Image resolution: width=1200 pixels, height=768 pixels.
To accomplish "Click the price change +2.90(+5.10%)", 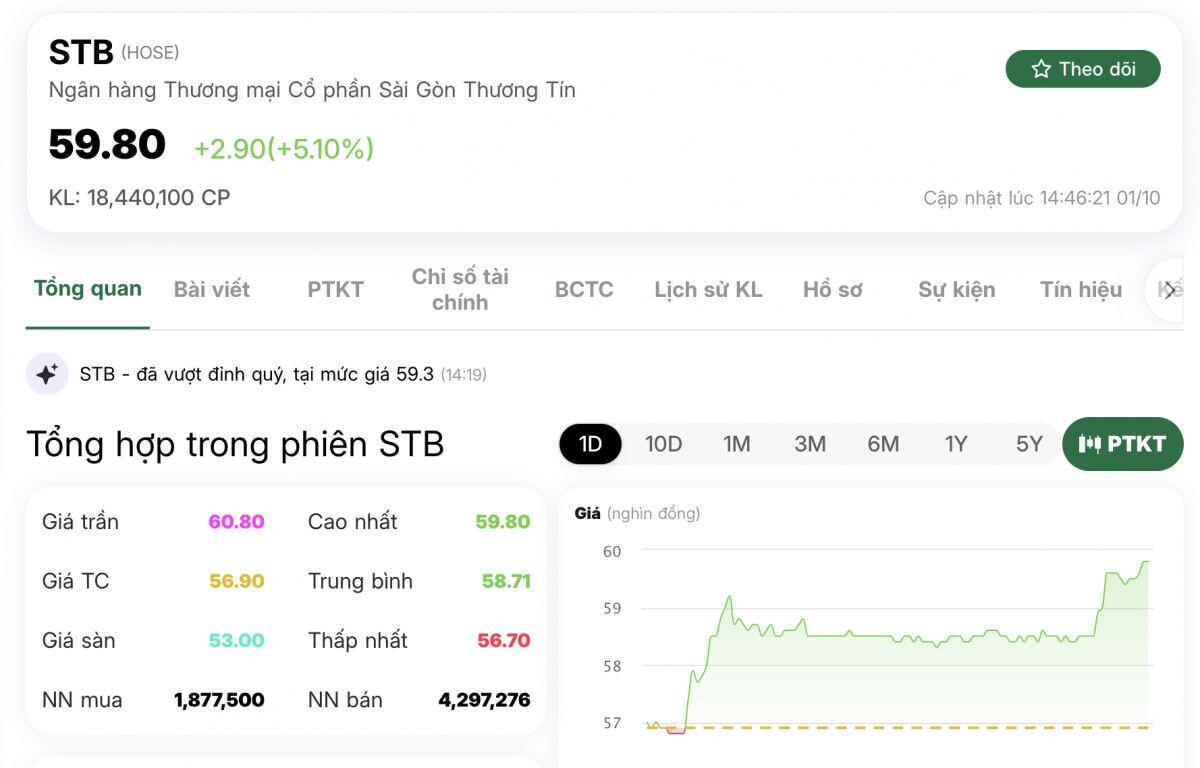I will pos(284,149).
